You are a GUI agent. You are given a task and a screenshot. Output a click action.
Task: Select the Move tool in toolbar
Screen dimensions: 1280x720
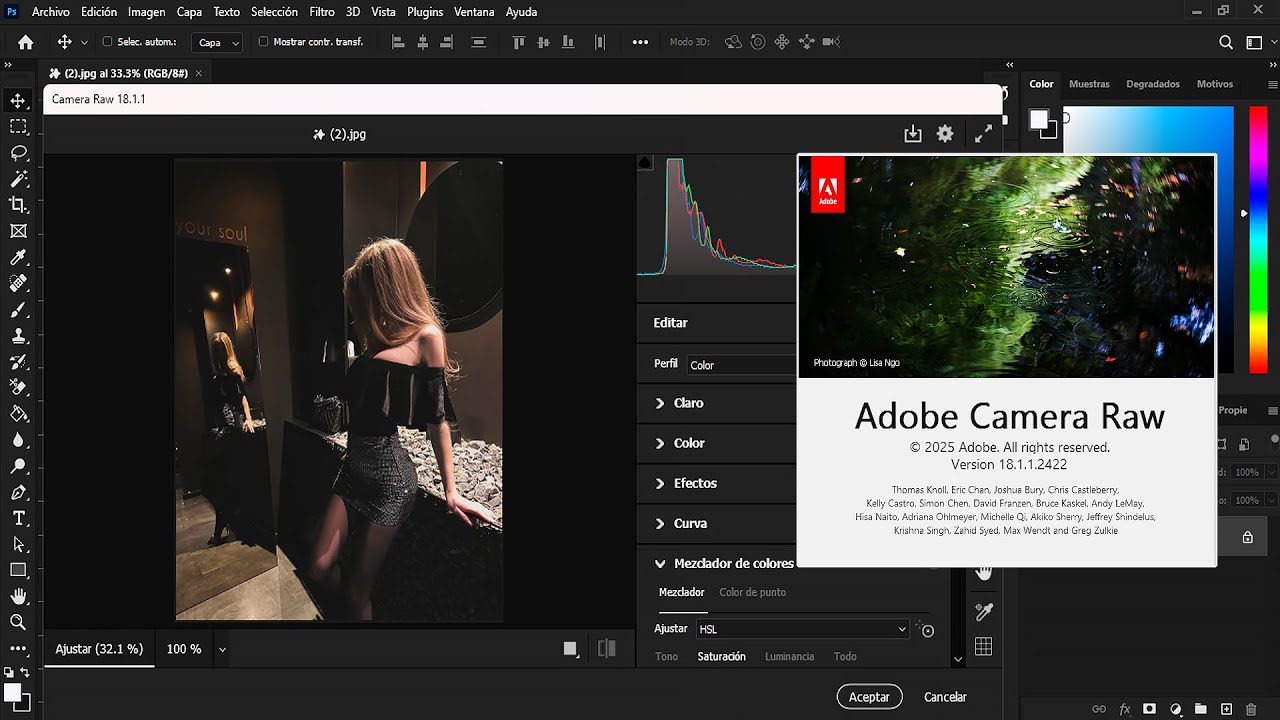point(18,100)
